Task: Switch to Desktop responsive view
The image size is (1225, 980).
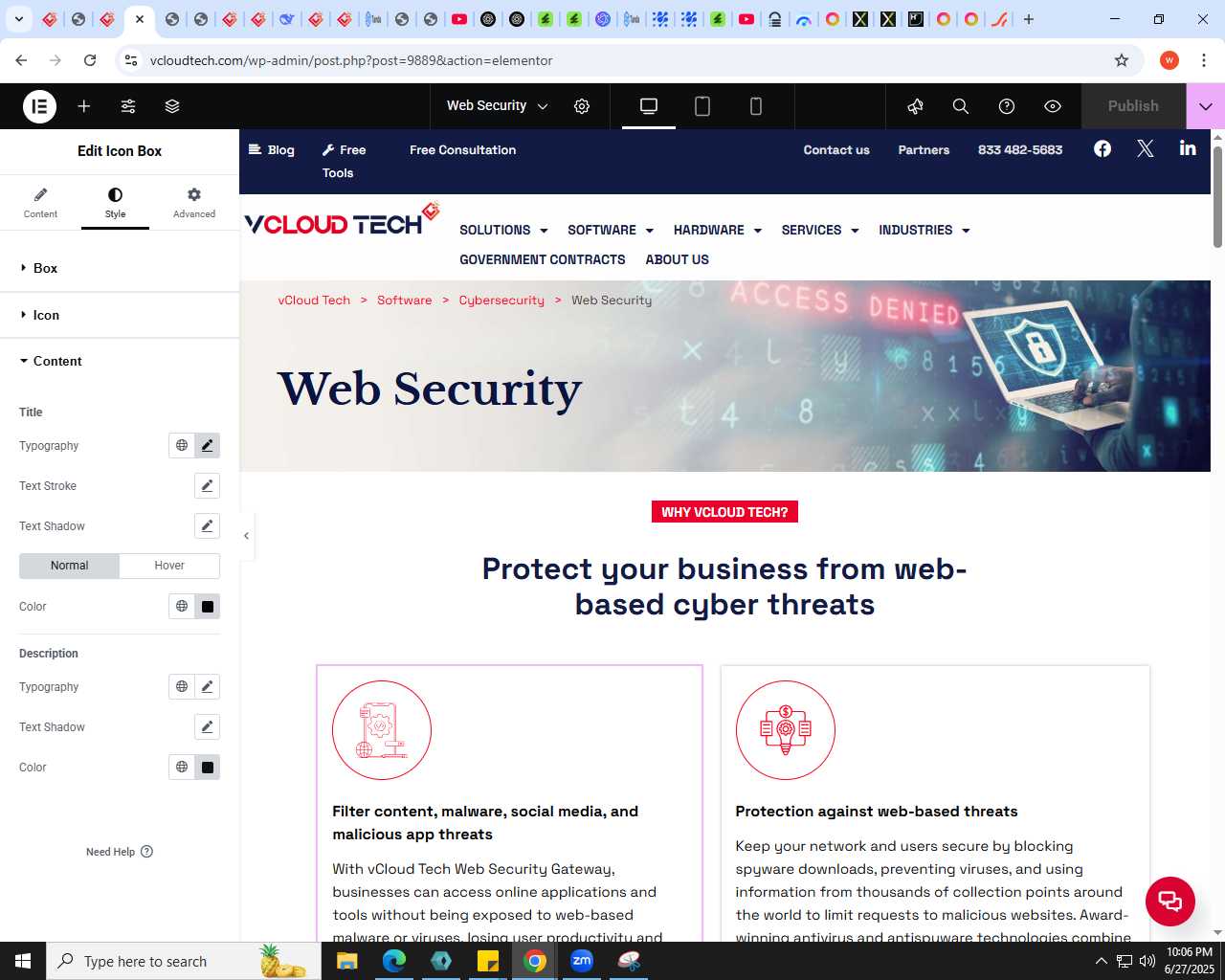Action: 649,106
